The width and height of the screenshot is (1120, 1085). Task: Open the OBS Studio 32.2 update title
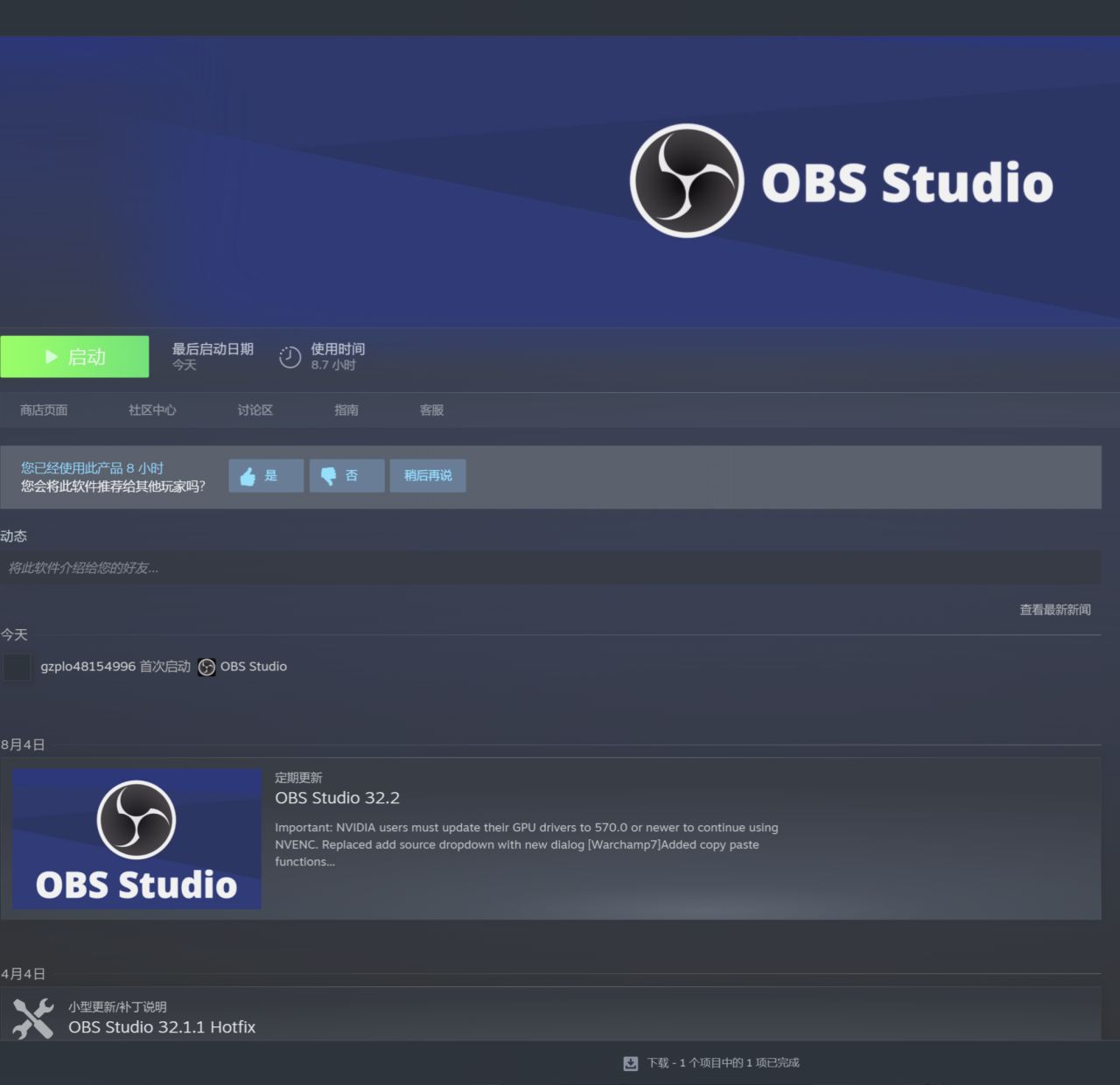337,798
